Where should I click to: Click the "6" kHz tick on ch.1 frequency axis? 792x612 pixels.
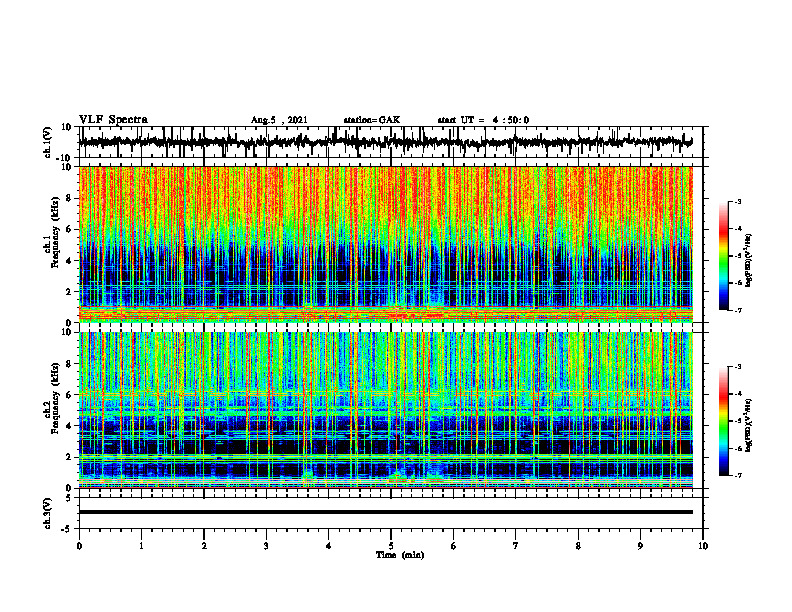tap(69, 229)
